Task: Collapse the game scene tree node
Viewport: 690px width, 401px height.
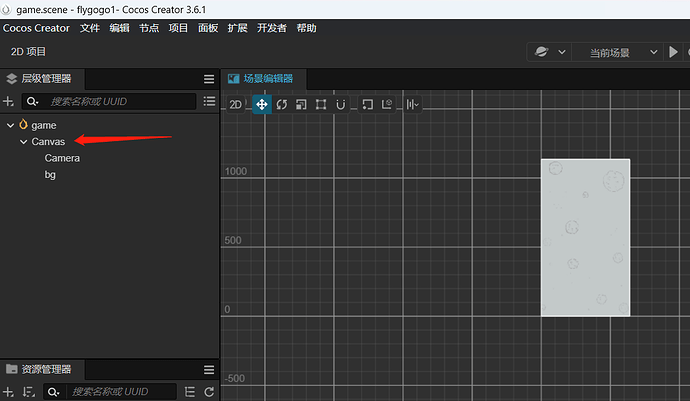Action: click(x=11, y=125)
